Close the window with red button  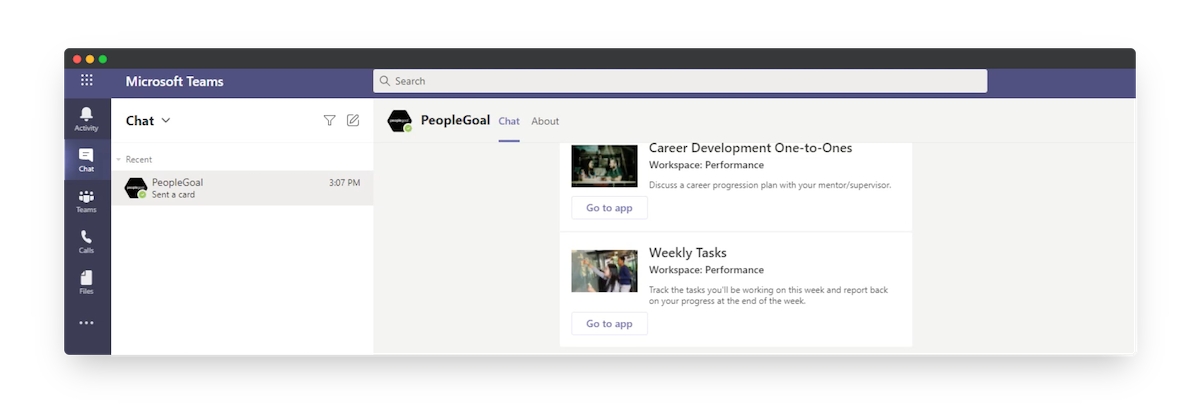[x=77, y=59]
